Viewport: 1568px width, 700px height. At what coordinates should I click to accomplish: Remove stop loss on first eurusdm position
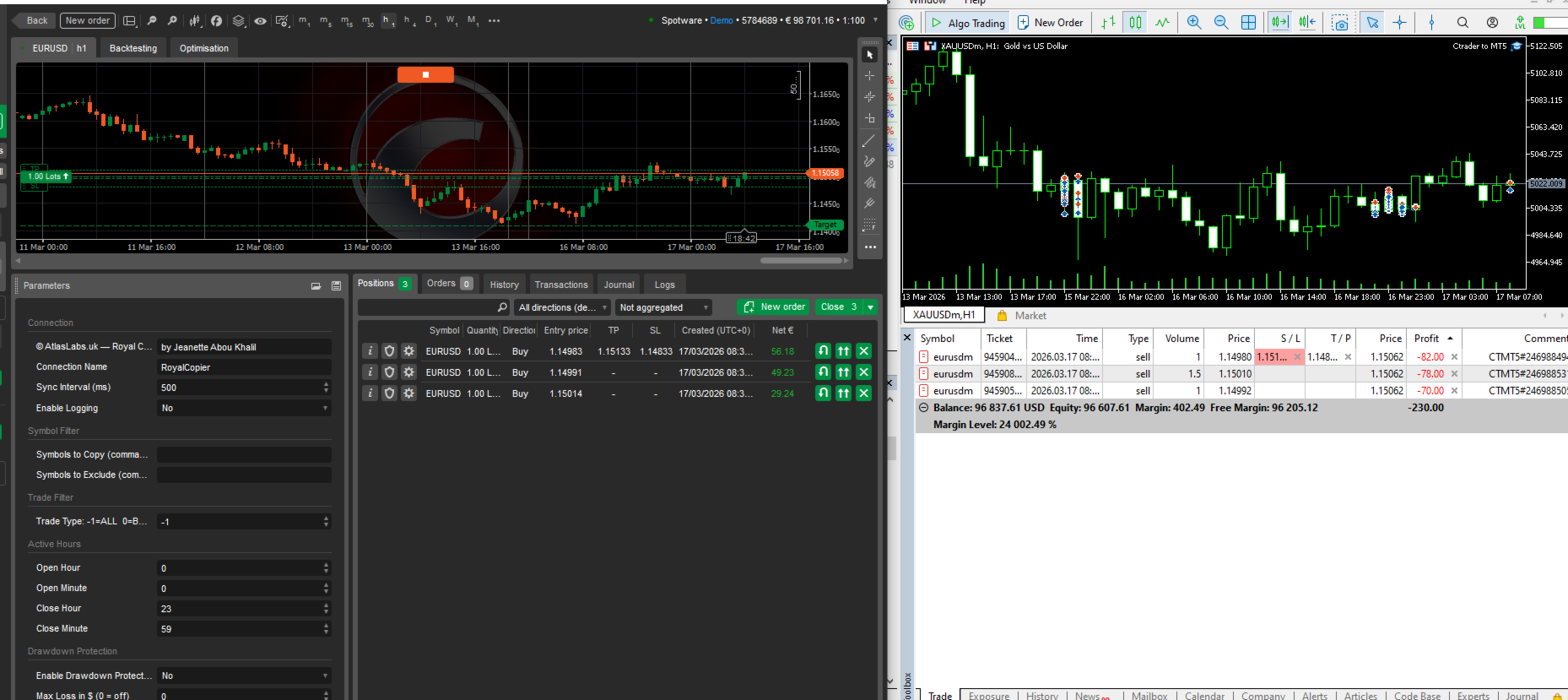(1297, 357)
